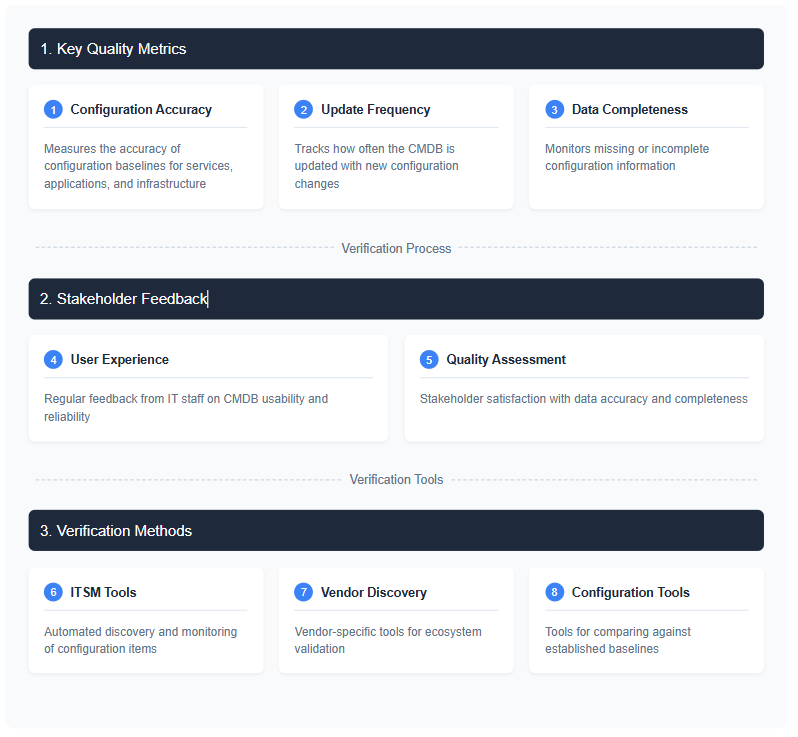The height and width of the screenshot is (737, 798).
Task: Click the number 6 badge beside ITSM Tools
Action: click(x=53, y=593)
